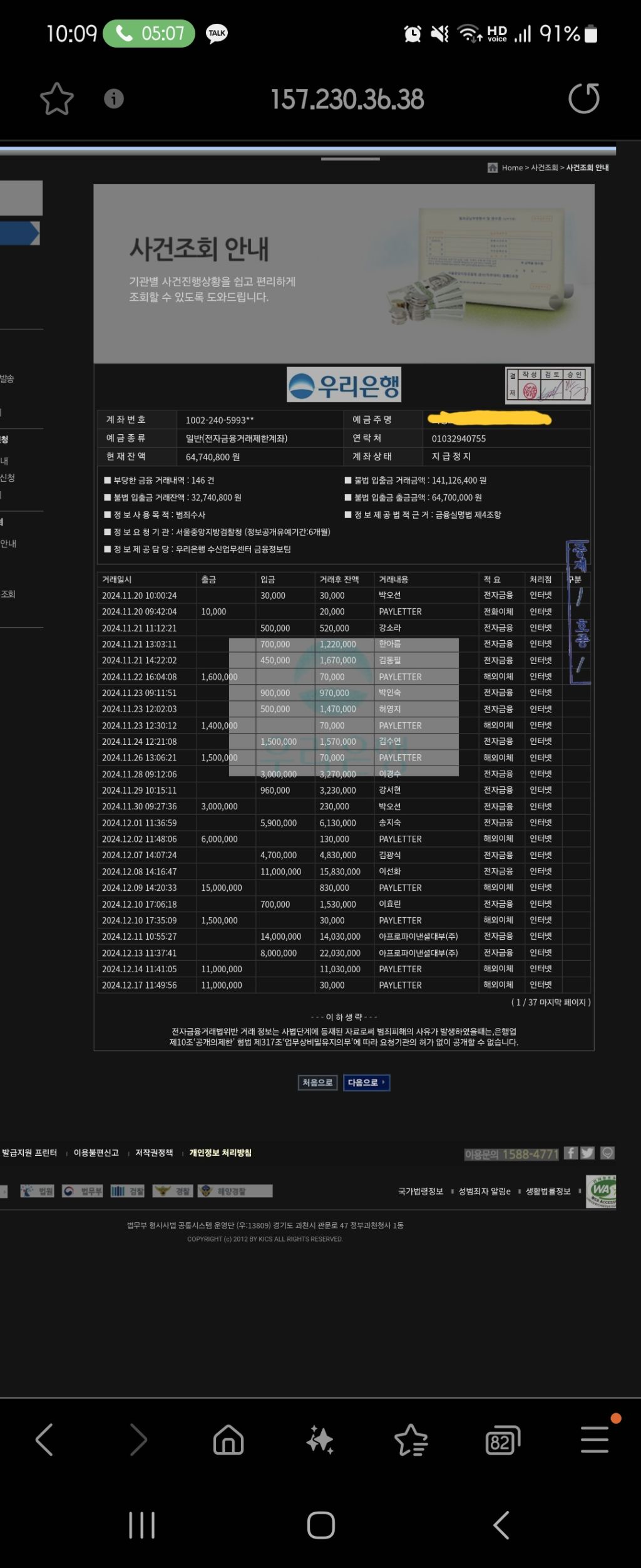The image size is (641, 1568).
Task: Open the 검찰 banner link
Action: [128, 1191]
